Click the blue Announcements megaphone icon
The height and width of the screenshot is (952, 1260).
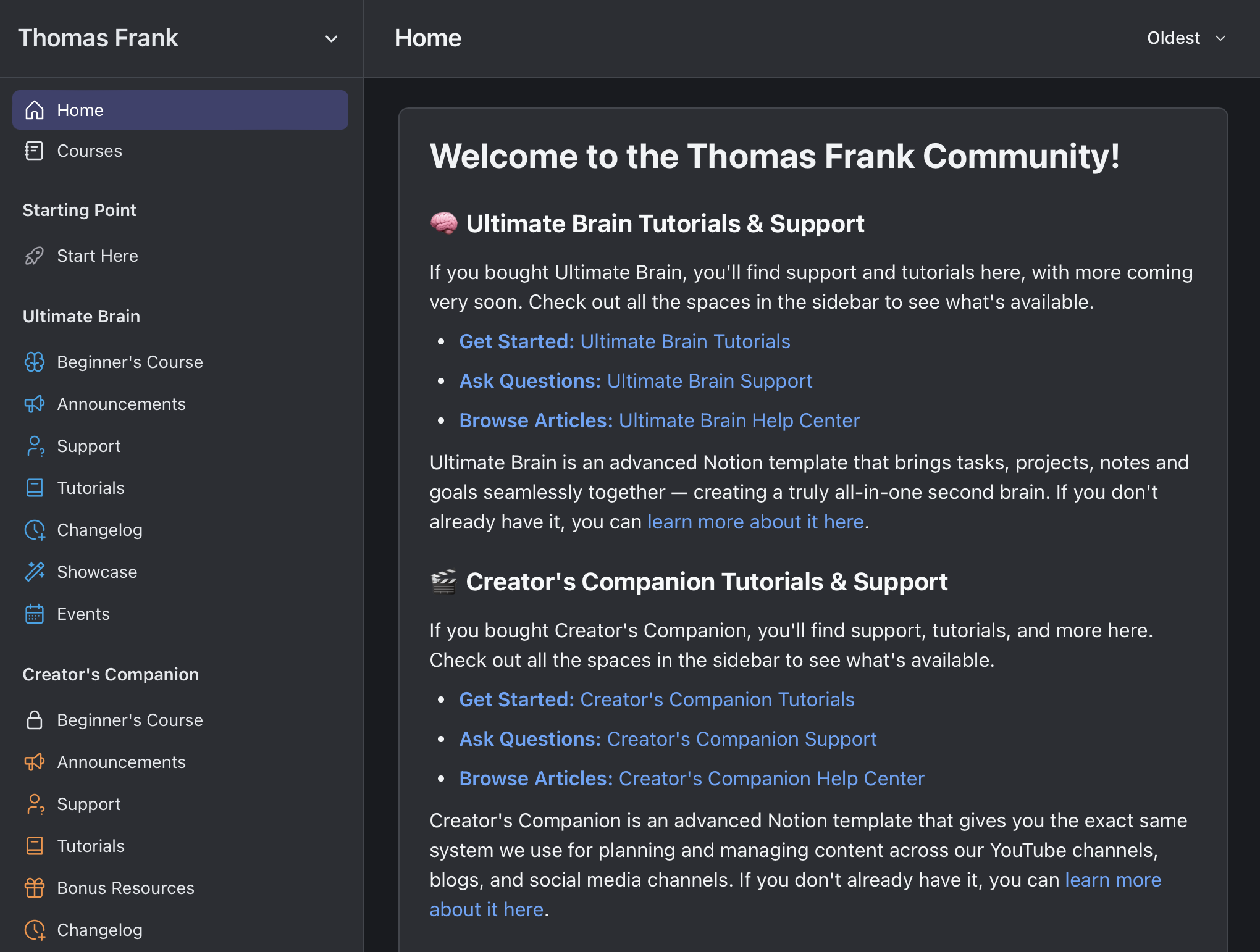(x=35, y=404)
